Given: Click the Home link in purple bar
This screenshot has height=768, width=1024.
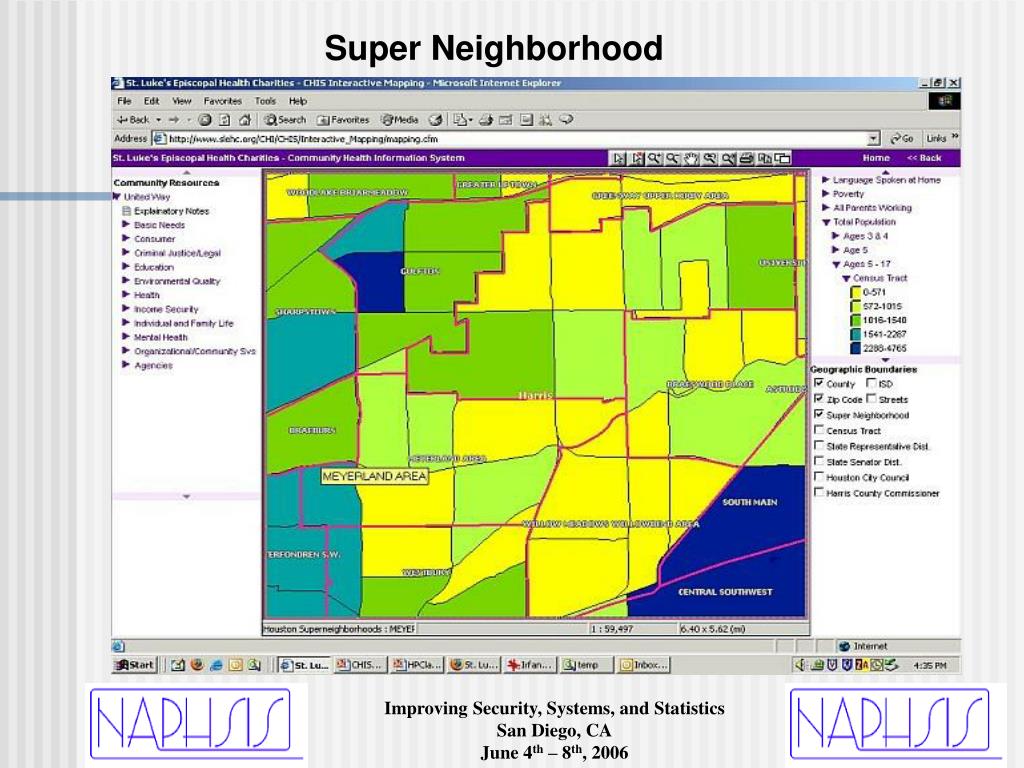Looking at the screenshot, I should pyautogui.click(x=876, y=158).
